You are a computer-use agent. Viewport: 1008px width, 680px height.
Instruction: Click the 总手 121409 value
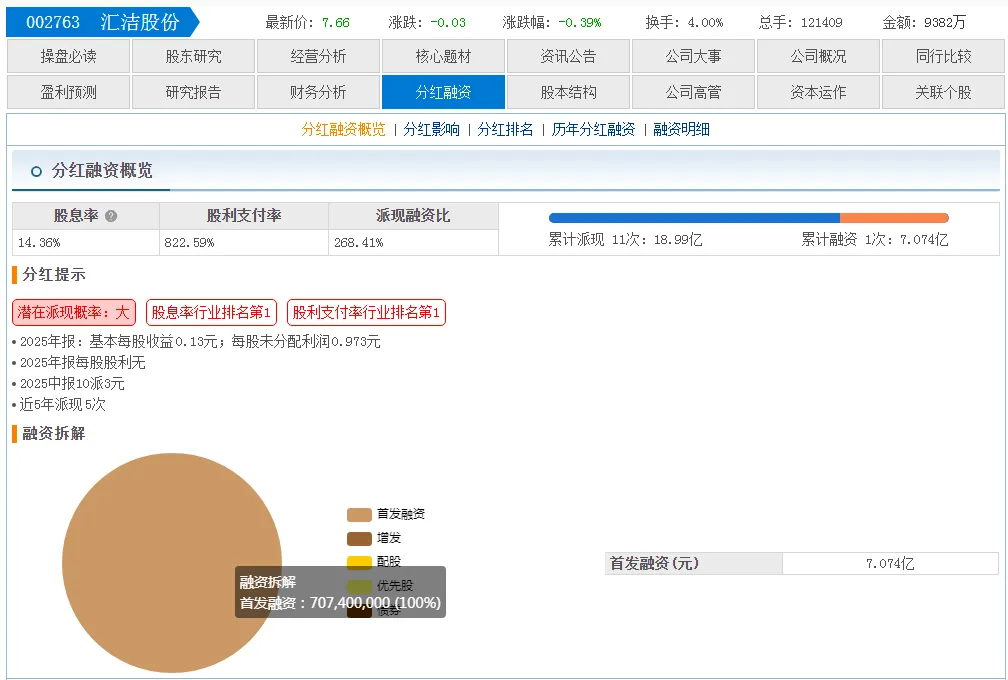pos(822,22)
